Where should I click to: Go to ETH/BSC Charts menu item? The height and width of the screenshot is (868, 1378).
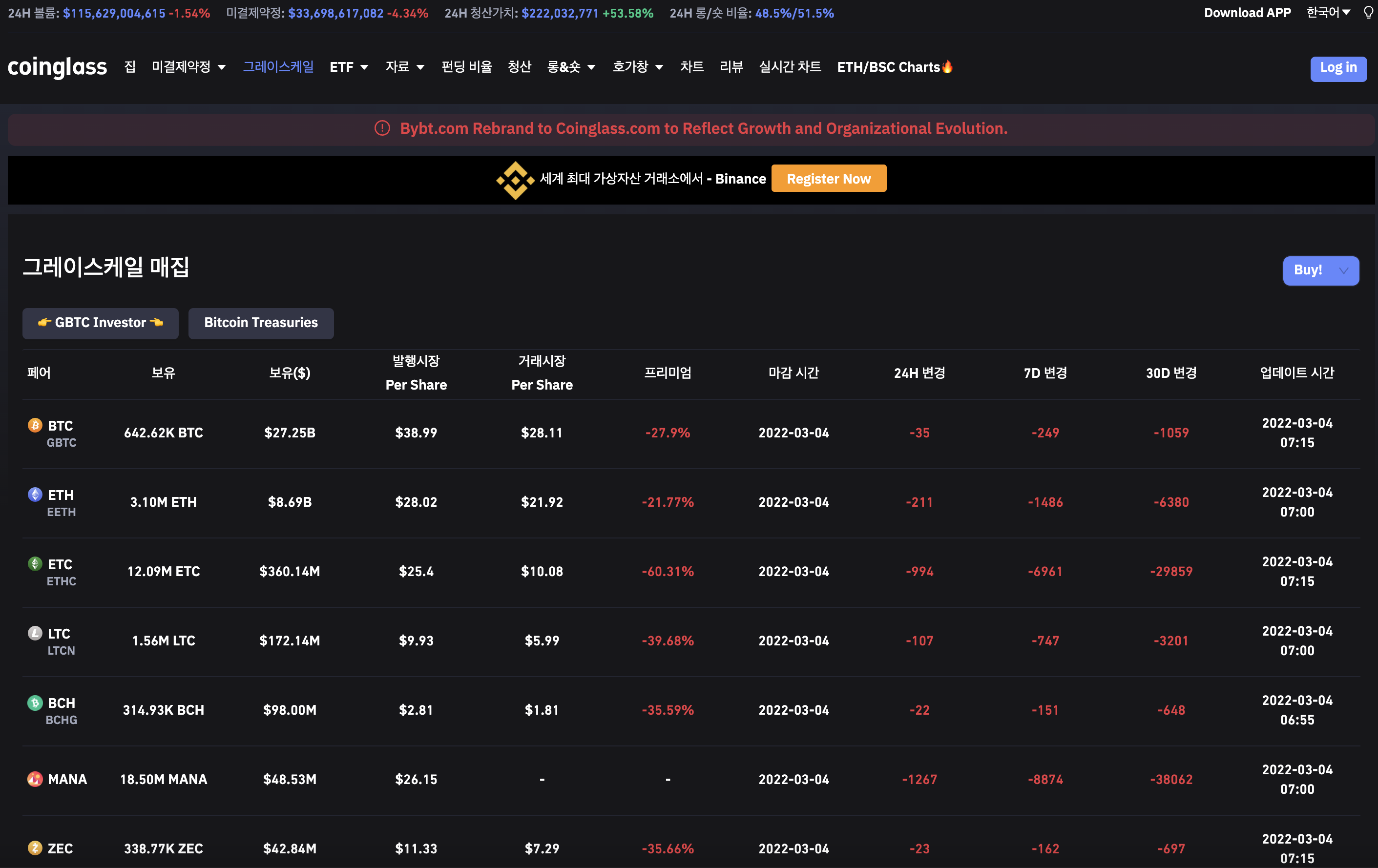point(894,67)
